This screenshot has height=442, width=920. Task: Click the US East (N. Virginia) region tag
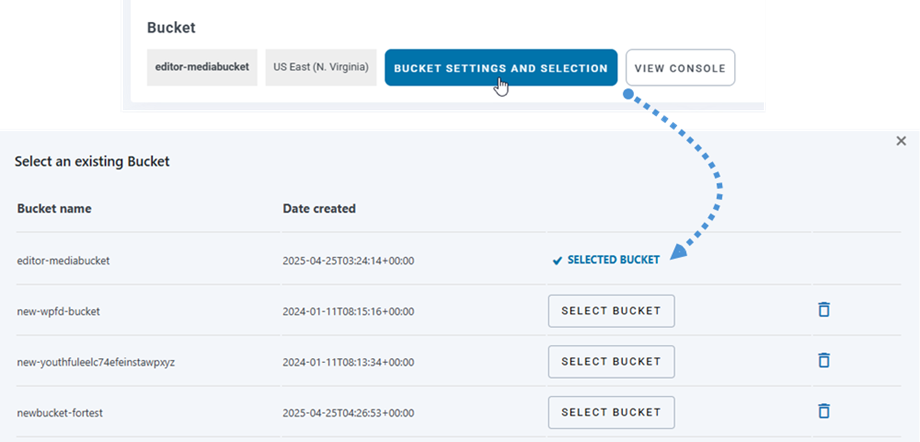[x=321, y=68]
